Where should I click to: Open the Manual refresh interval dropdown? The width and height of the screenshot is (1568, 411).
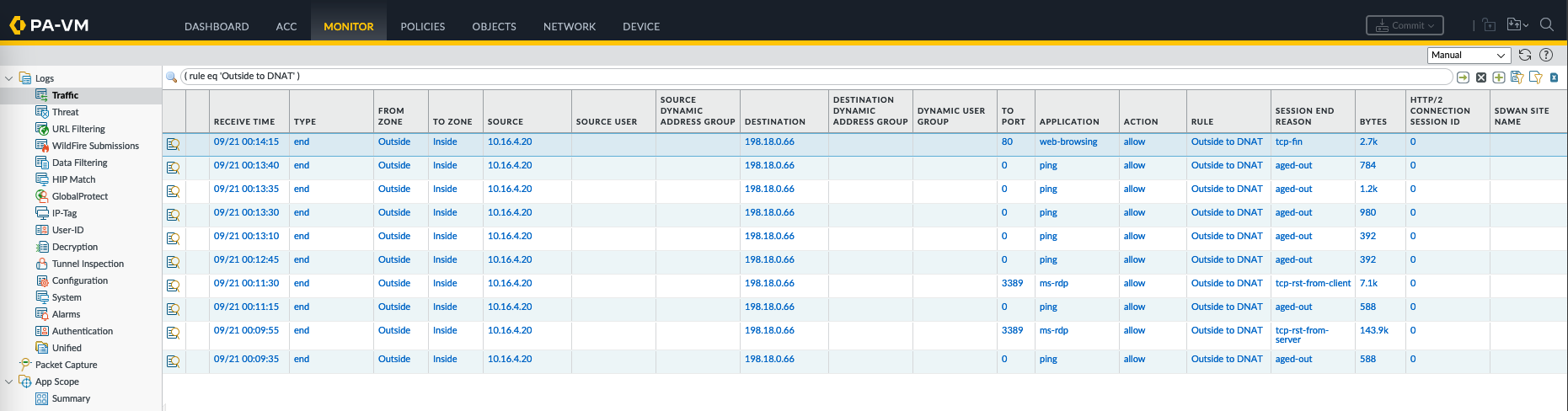click(1469, 55)
